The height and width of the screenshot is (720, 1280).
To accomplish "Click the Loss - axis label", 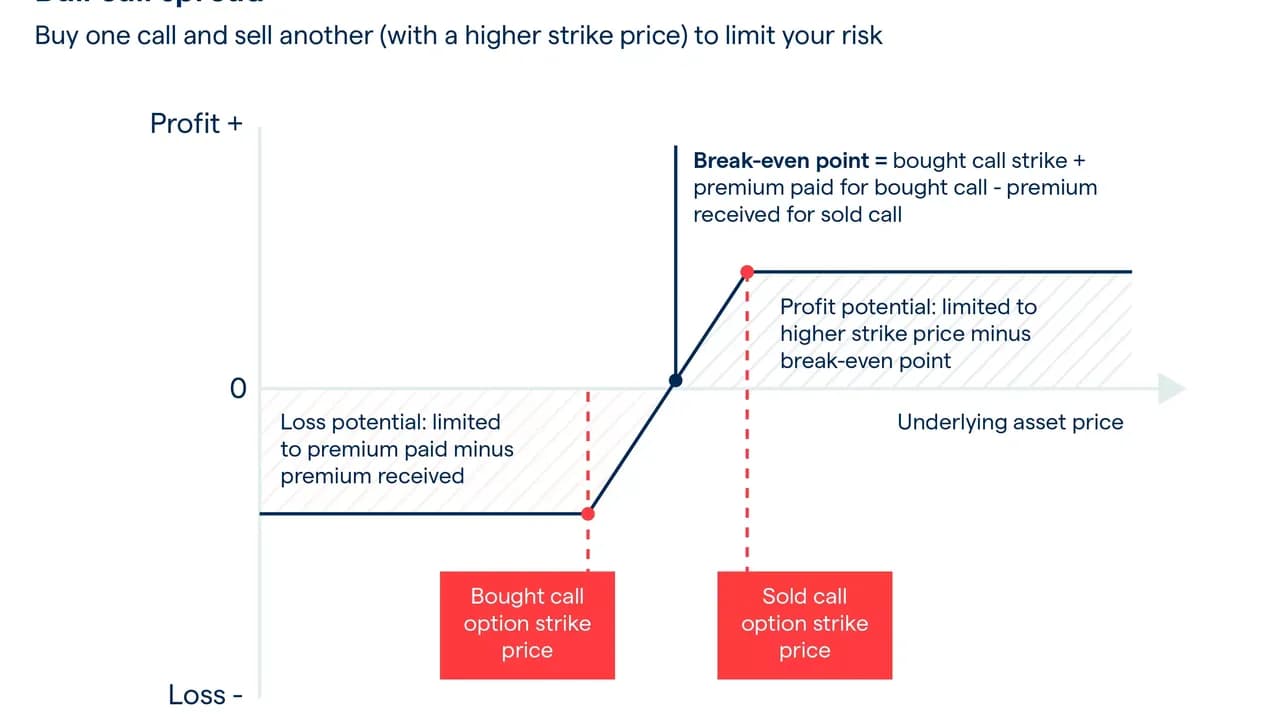I will (205, 694).
